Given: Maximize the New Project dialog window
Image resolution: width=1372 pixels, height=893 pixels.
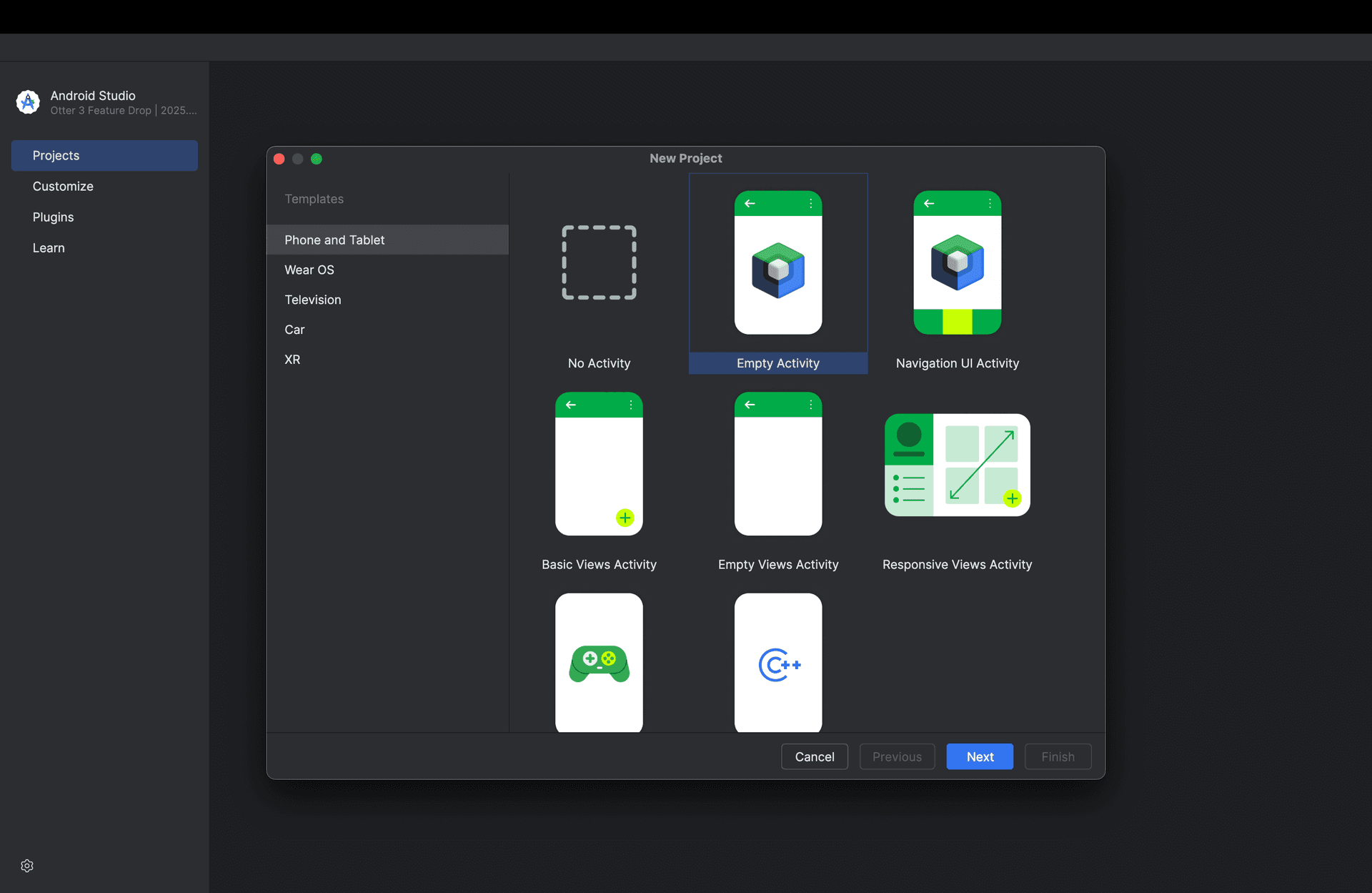Looking at the screenshot, I should [317, 159].
